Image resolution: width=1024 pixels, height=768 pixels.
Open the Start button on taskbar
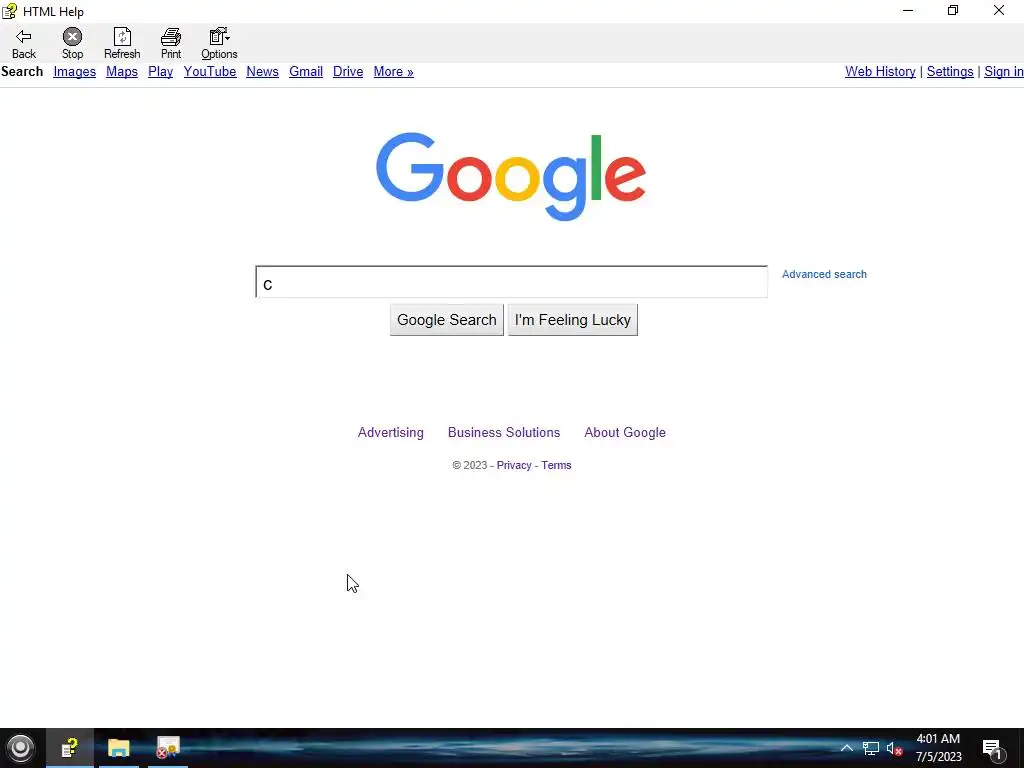click(x=20, y=748)
